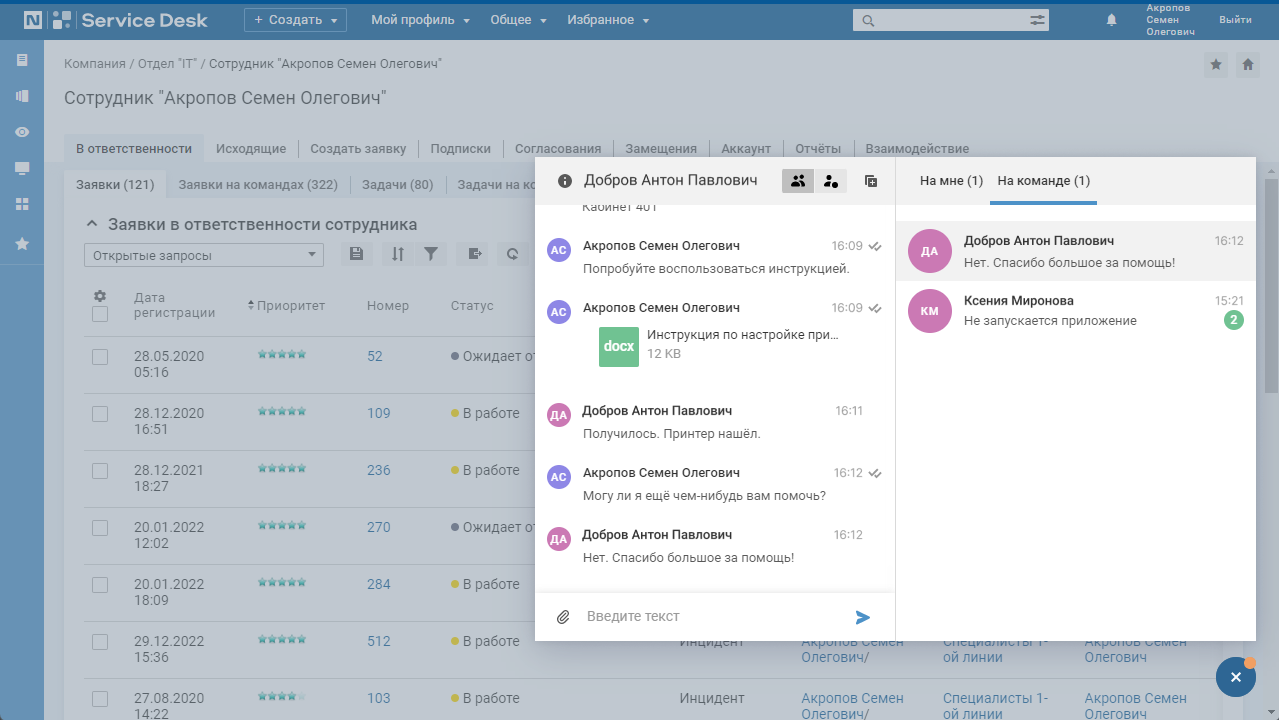Refresh the request list icon
Viewport: 1279px width, 720px height.
(x=512, y=254)
